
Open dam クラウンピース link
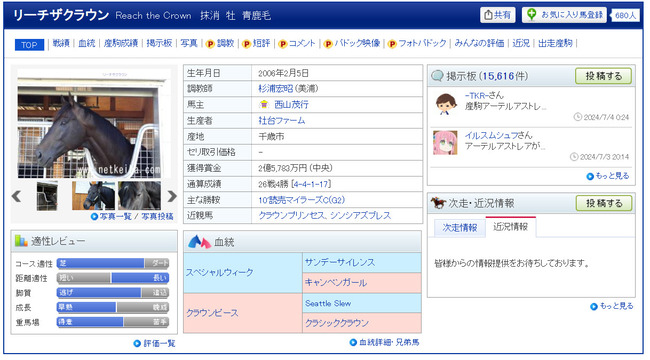pyautogui.click(x=212, y=313)
